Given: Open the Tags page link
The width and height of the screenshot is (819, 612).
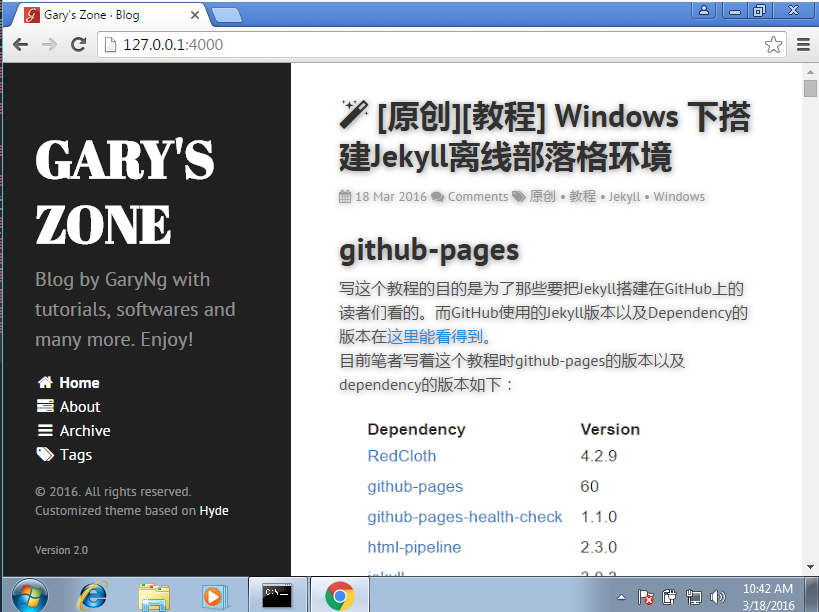Looking at the screenshot, I should pos(76,455).
